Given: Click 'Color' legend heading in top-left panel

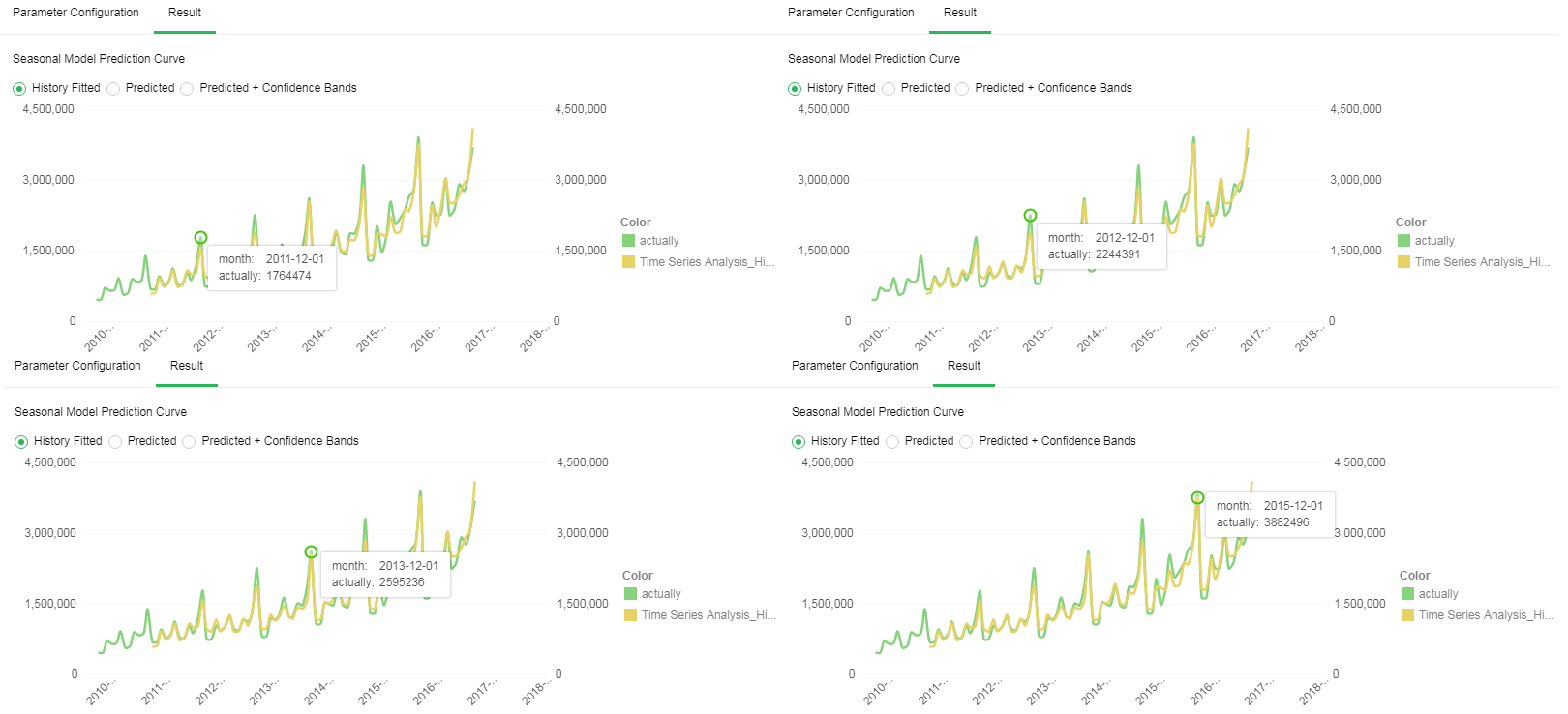Looking at the screenshot, I should [x=636, y=223].
